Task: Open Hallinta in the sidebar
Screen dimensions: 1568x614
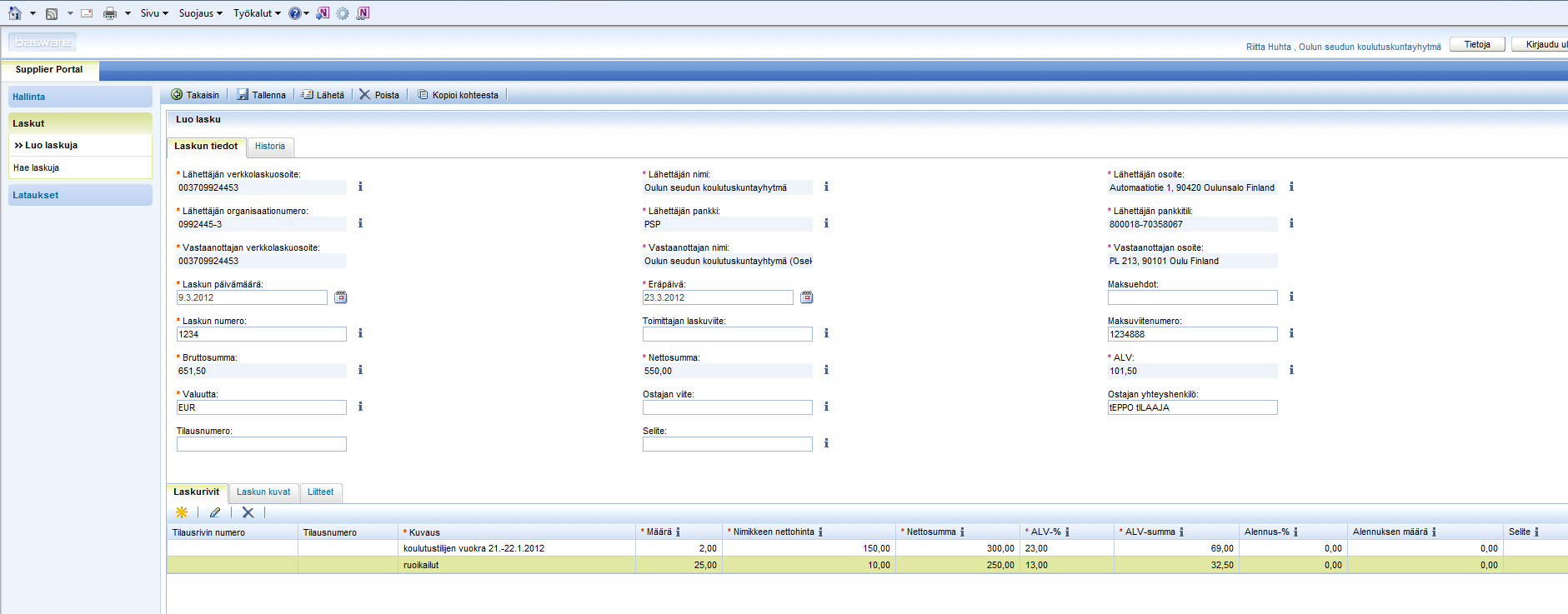Action: (80, 97)
